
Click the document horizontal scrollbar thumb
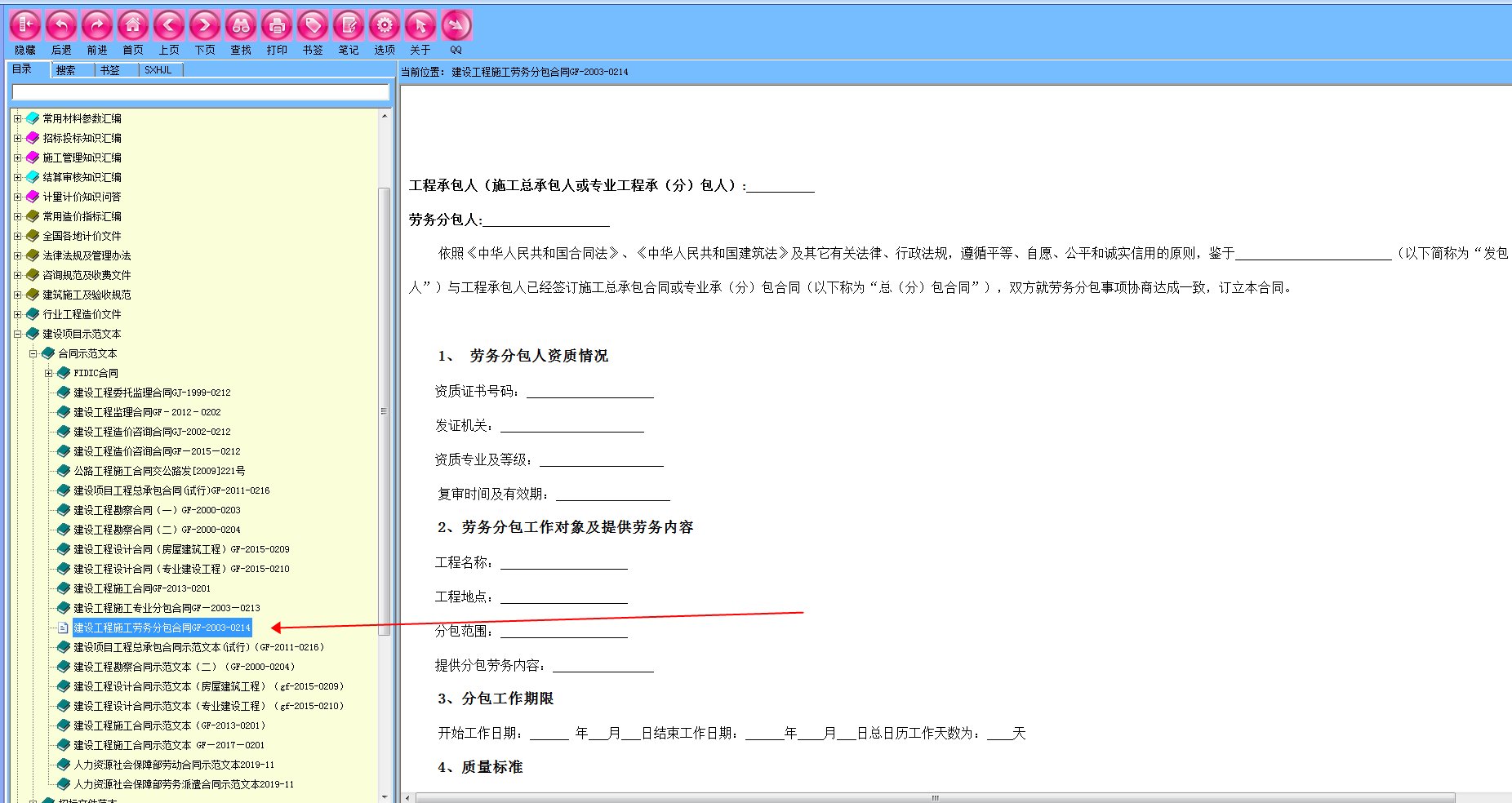point(936,797)
